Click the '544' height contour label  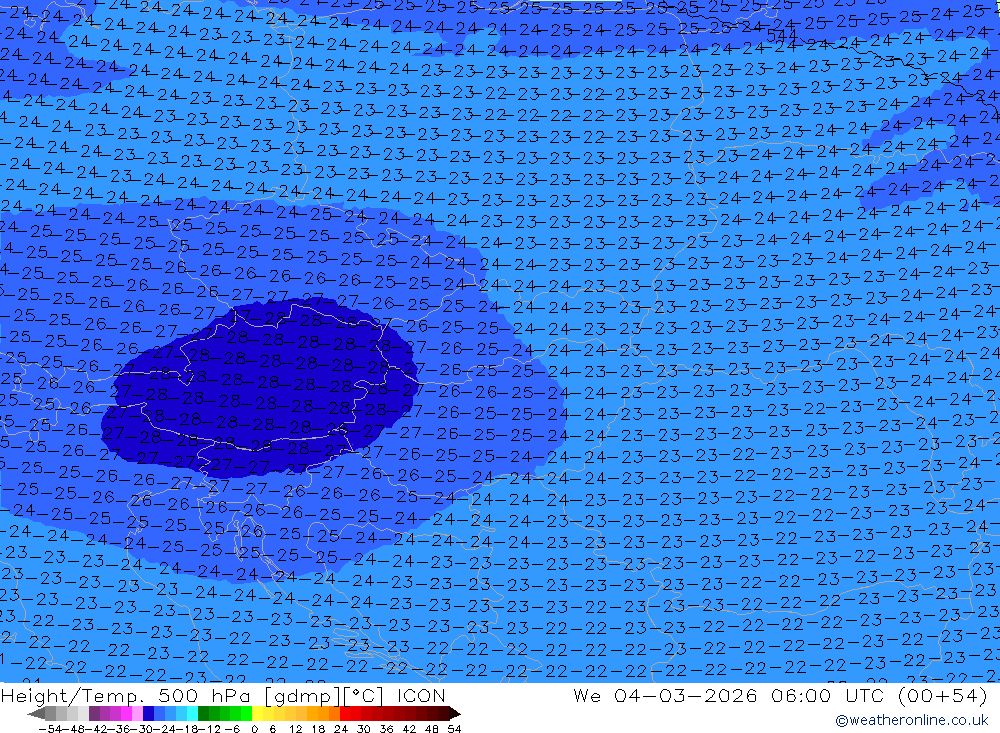tap(781, 36)
